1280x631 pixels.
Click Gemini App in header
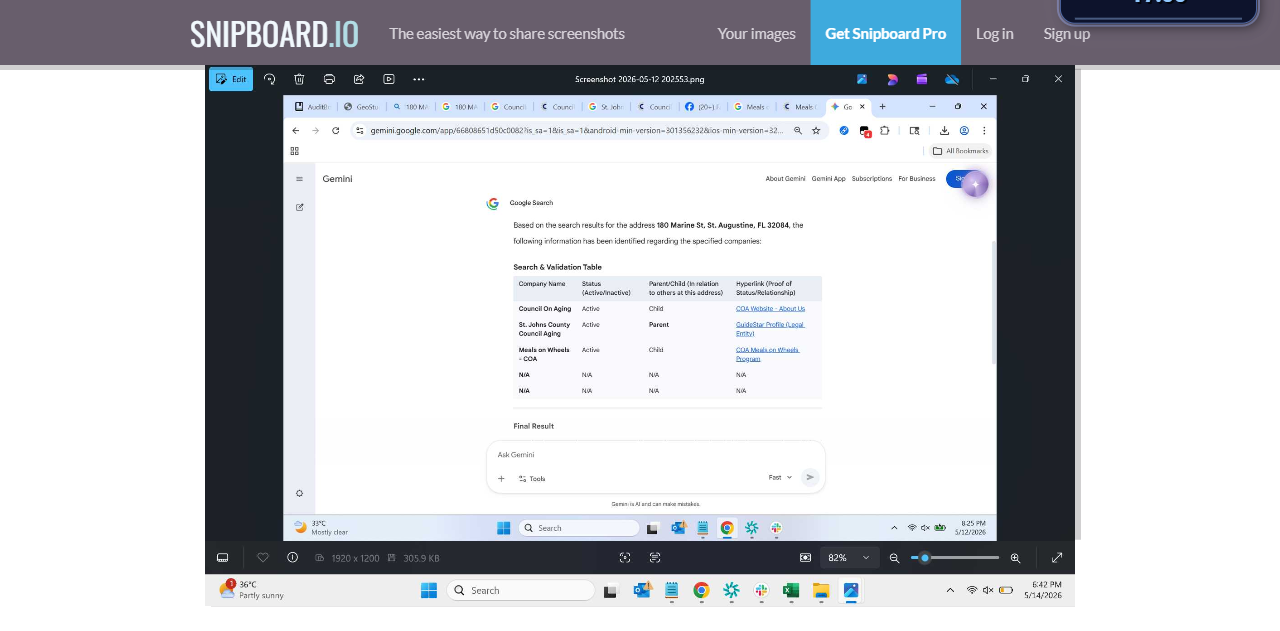pos(828,179)
